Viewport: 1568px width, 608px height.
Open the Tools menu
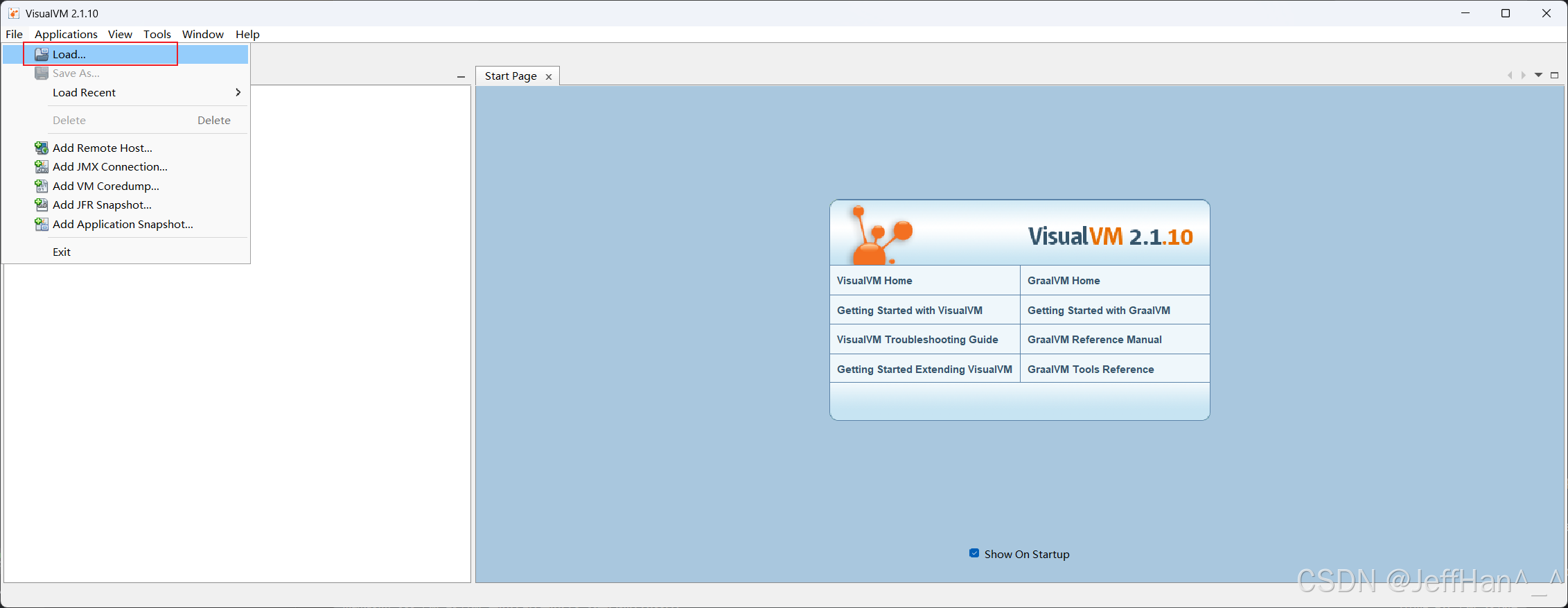click(x=157, y=34)
